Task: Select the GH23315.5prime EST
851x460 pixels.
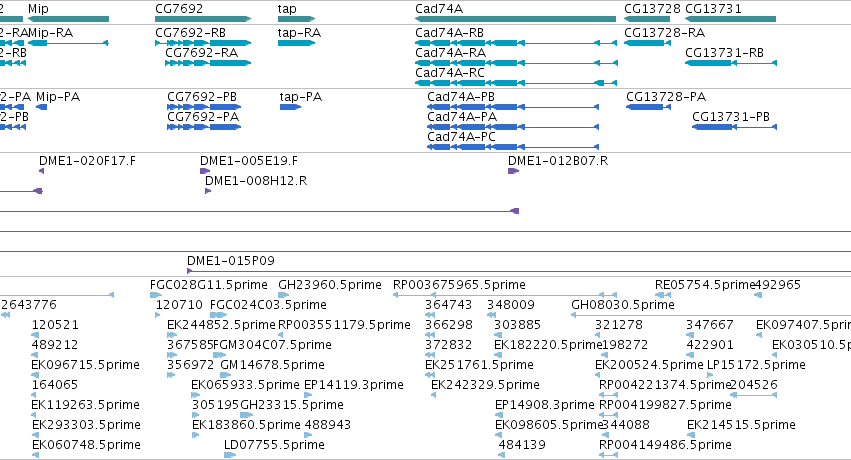Action: (247, 416)
